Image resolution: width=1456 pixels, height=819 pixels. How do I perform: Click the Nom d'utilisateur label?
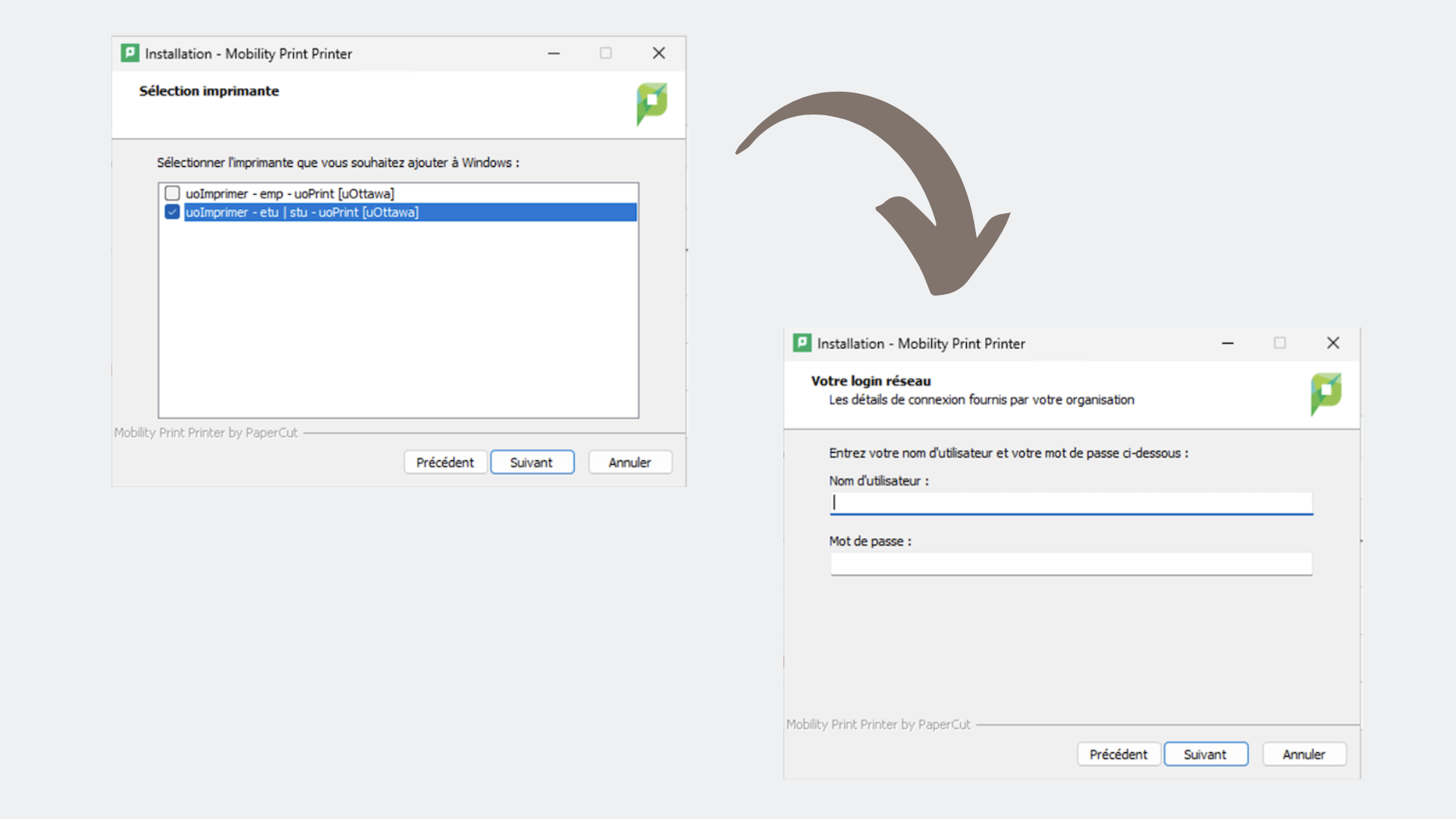879,481
